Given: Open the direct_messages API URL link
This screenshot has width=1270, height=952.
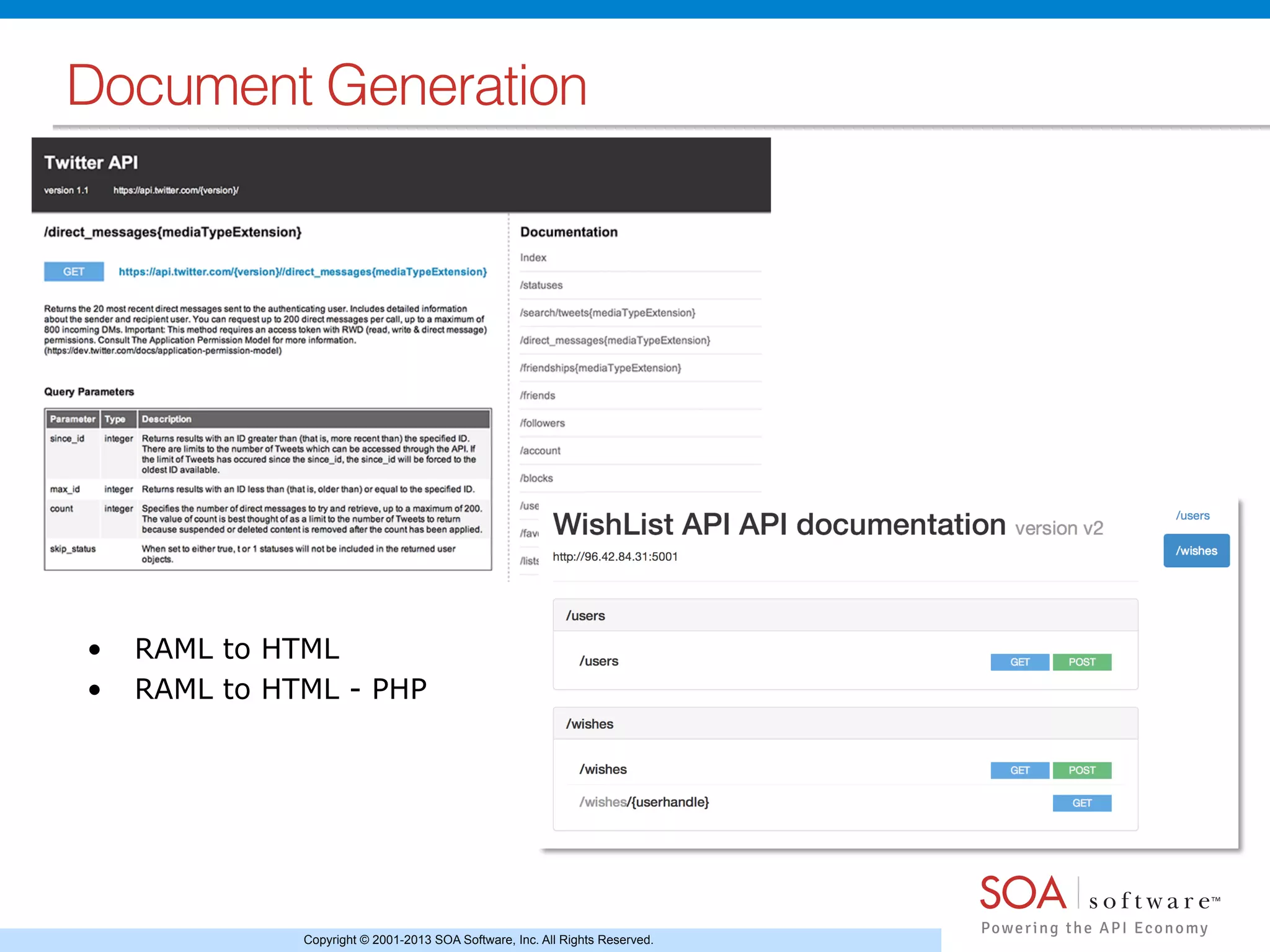Looking at the screenshot, I should click(303, 271).
